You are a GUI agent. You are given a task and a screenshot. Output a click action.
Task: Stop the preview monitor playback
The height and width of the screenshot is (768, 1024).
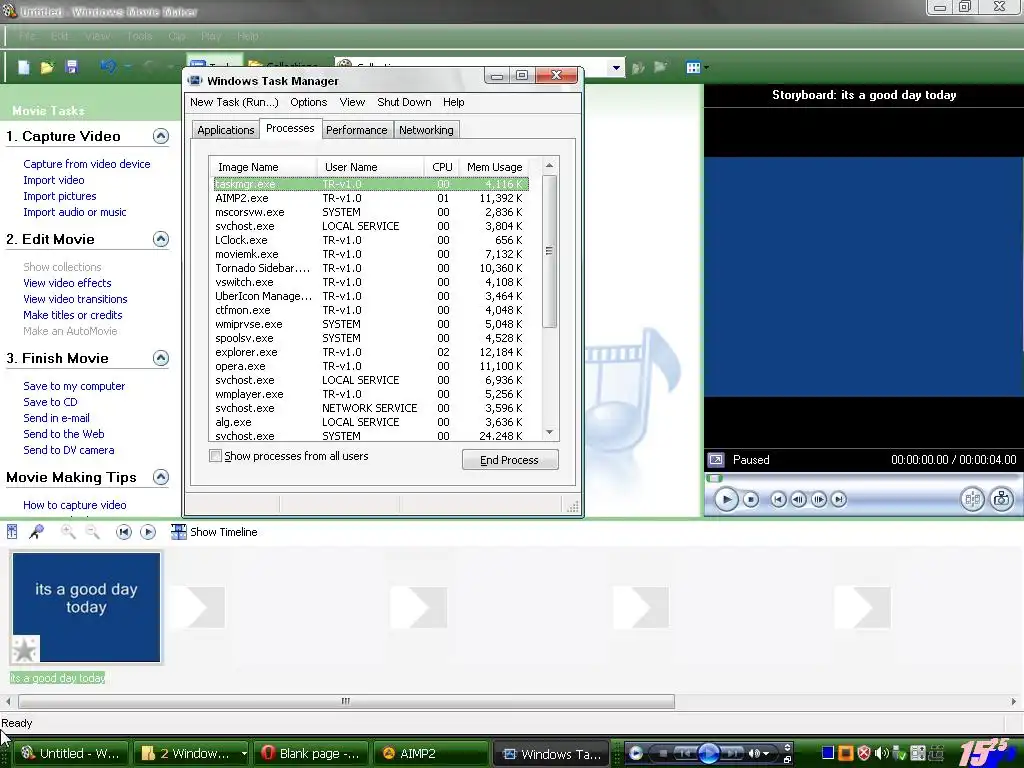[751, 500]
